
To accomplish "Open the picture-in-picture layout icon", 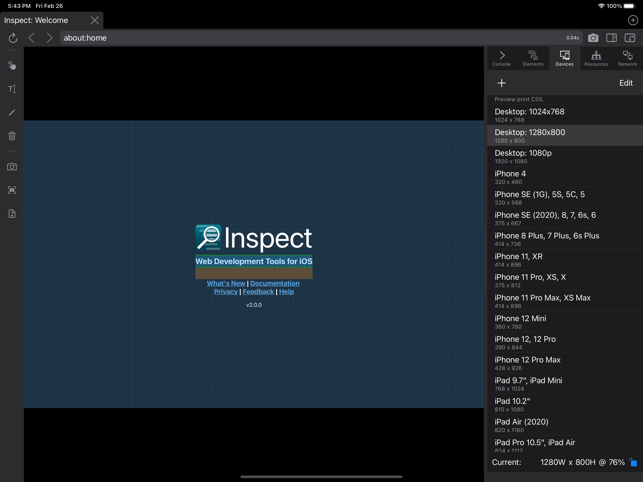I will pos(630,38).
